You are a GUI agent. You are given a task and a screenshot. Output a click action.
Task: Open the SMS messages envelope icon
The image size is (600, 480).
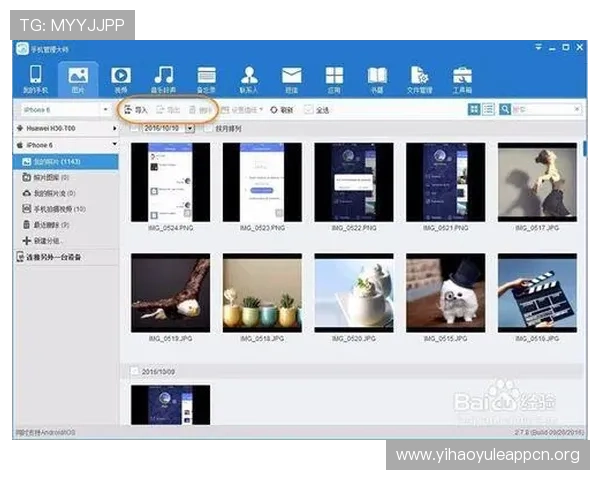click(291, 78)
